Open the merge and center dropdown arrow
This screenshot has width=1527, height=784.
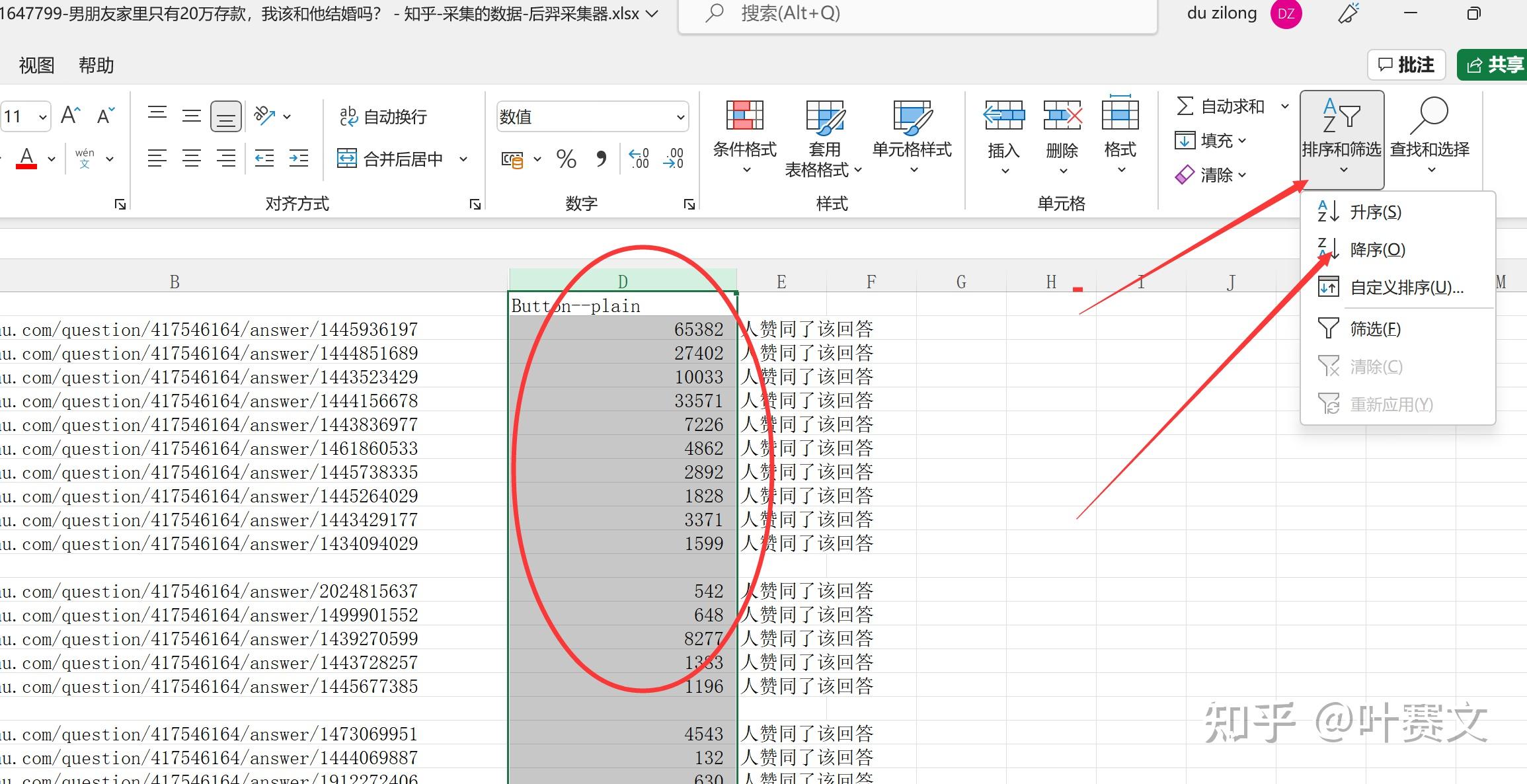[463, 159]
